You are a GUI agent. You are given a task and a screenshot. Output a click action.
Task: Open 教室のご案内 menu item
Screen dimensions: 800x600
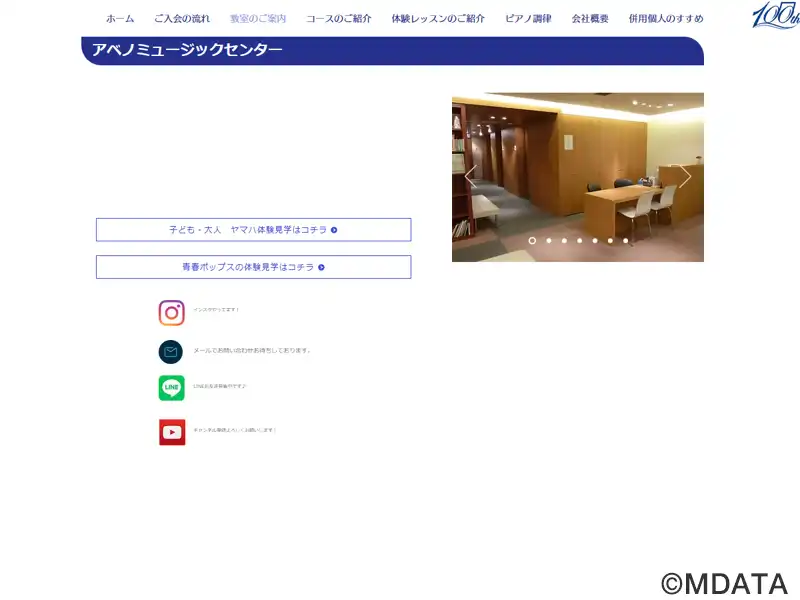258,19
